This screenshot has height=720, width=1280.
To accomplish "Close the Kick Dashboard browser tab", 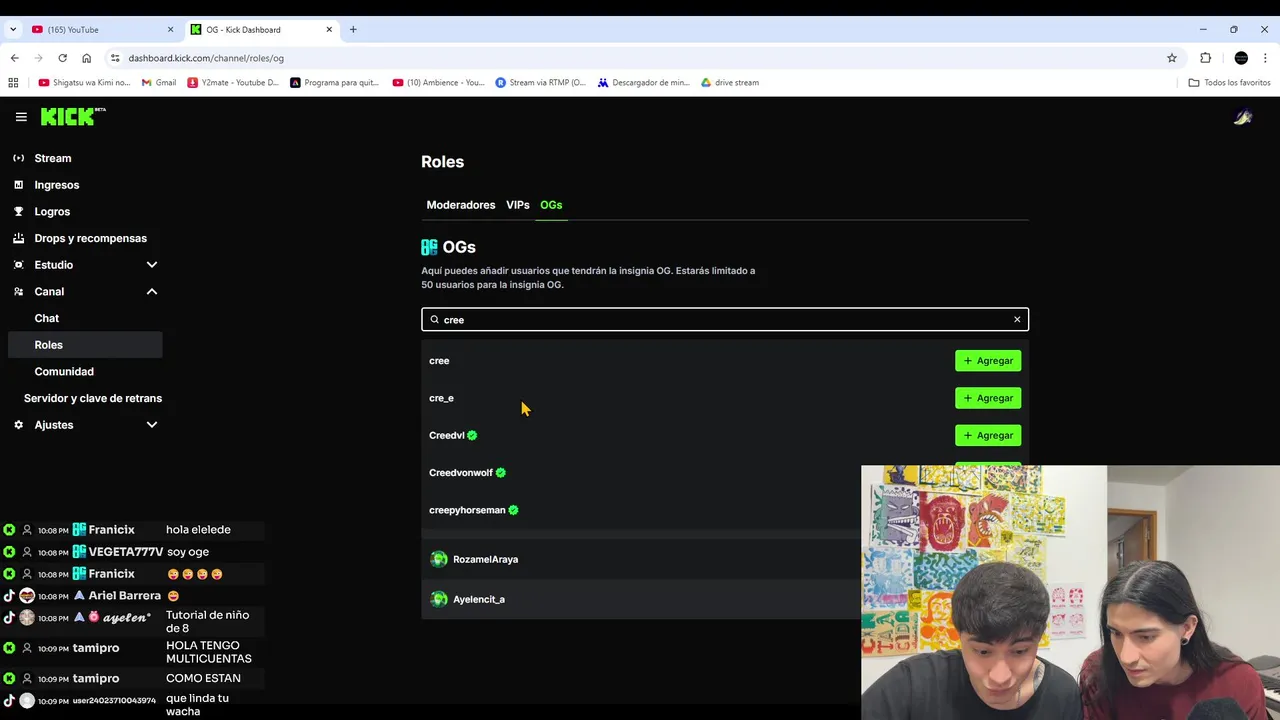I will [x=329, y=30].
